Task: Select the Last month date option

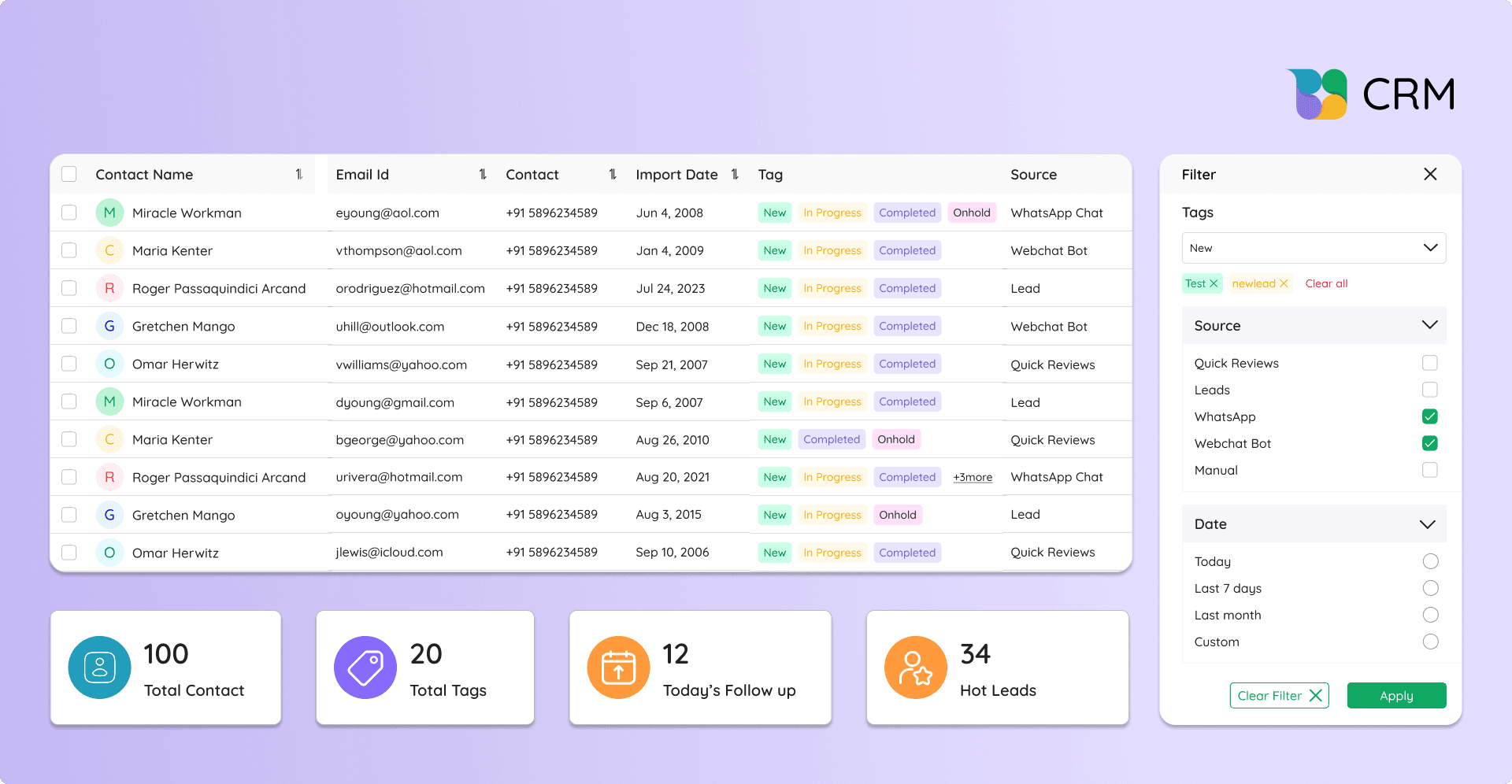Action: [1429, 615]
